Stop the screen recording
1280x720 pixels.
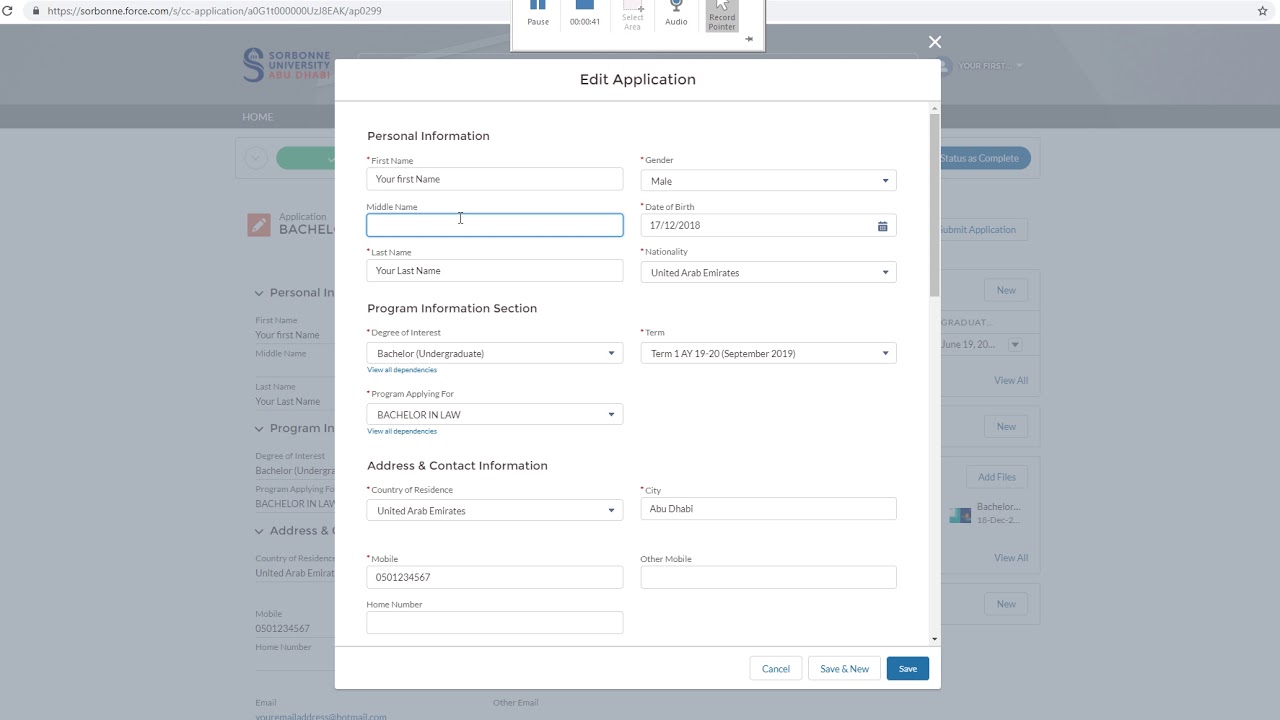pos(585,14)
